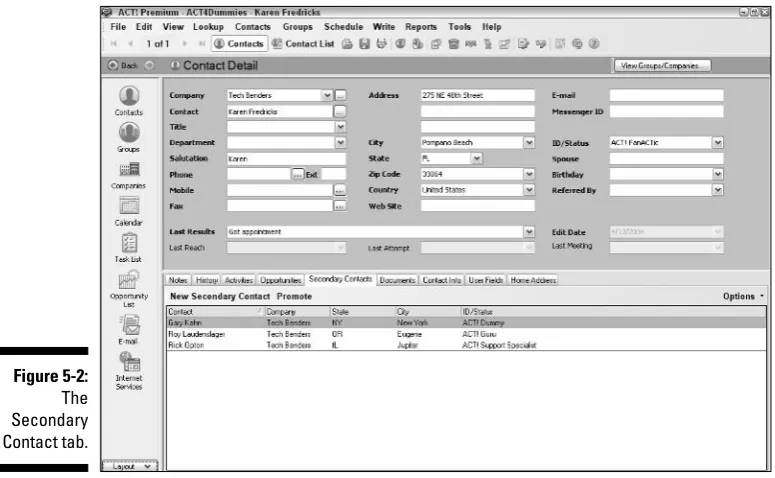
Task: Go to the first record in the toolbar
Action: pos(114,44)
